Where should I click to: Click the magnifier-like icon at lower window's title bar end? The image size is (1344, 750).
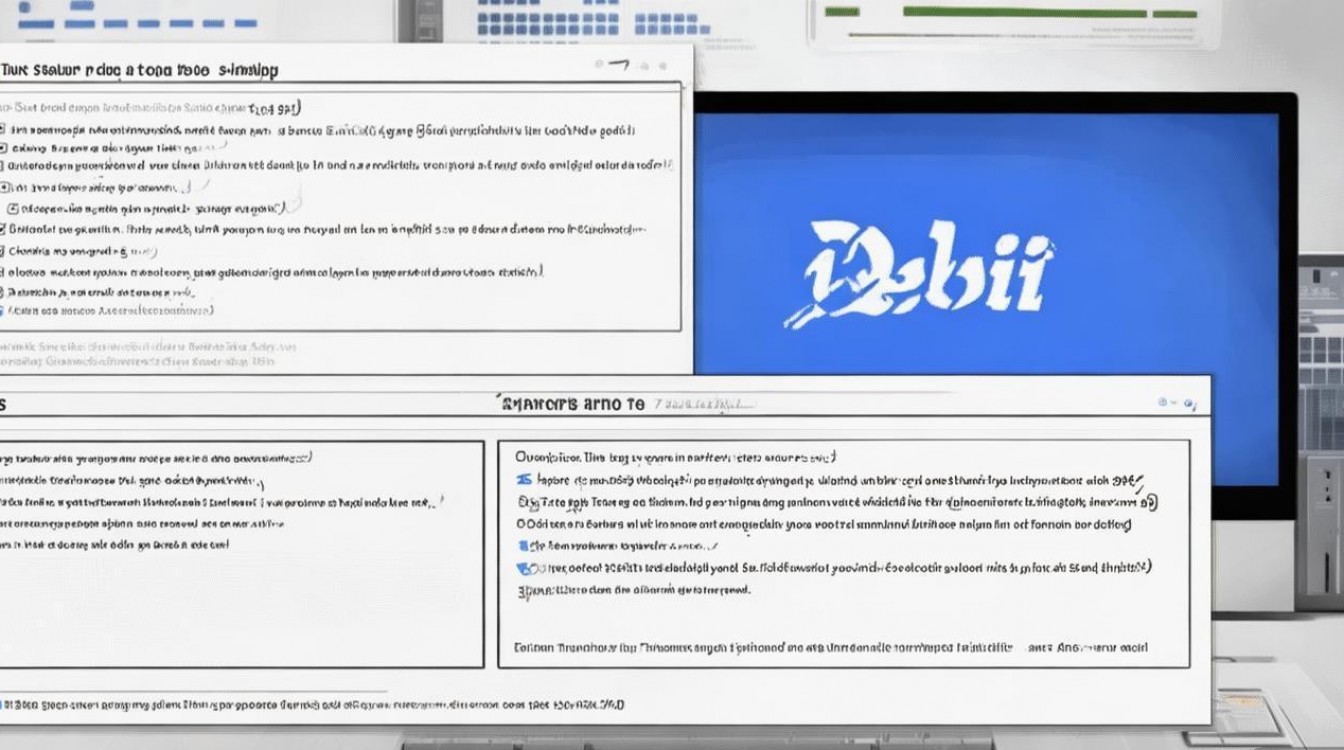pyautogui.click(x=1189, y=403)
